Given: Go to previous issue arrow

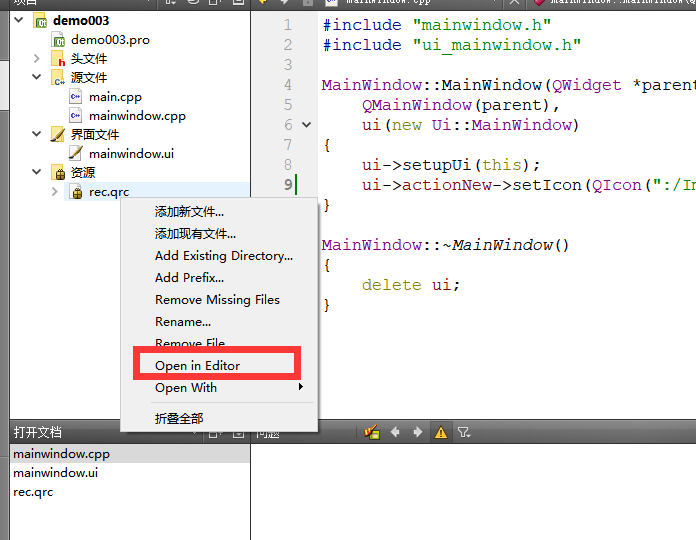Looking at the screenshot, I should tap(395, 432).
